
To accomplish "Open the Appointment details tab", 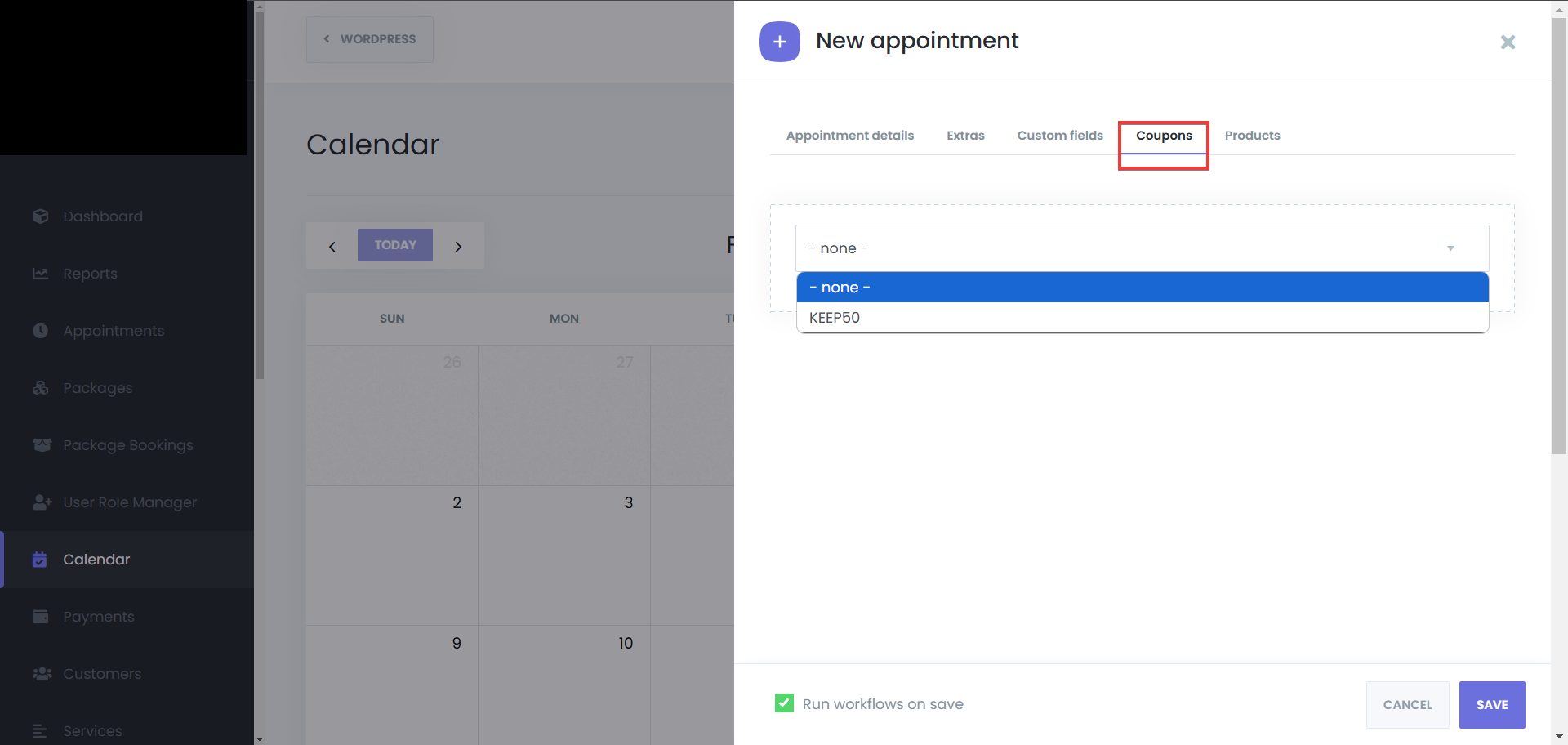I will click(x=849, y=136).
